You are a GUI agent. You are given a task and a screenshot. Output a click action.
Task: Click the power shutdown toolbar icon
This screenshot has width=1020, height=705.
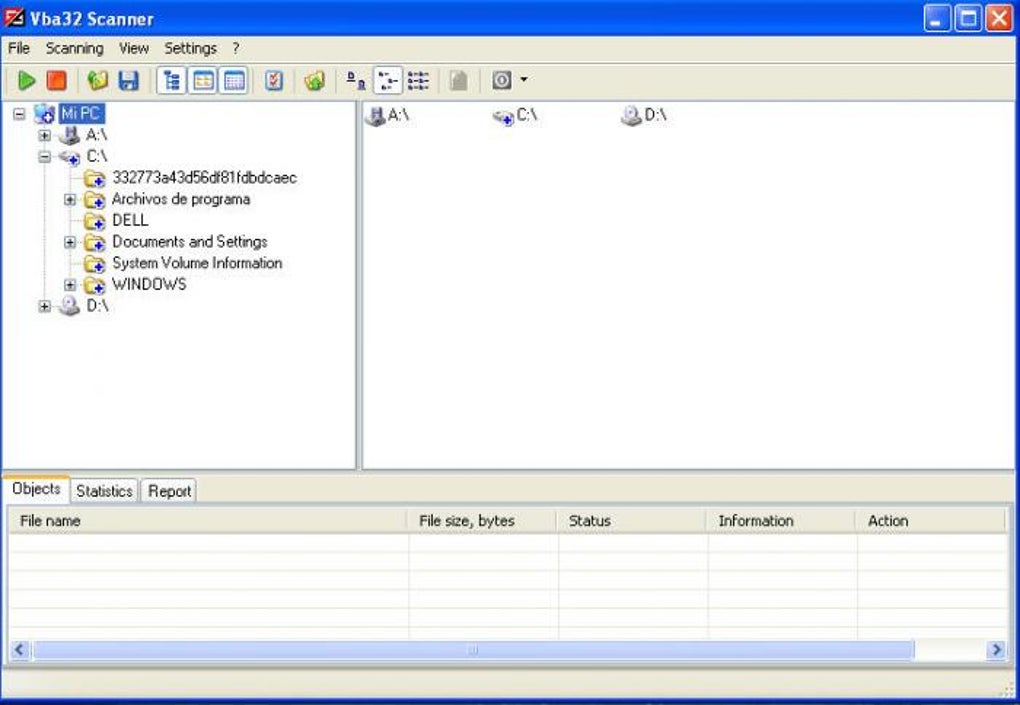click(502, 81)
